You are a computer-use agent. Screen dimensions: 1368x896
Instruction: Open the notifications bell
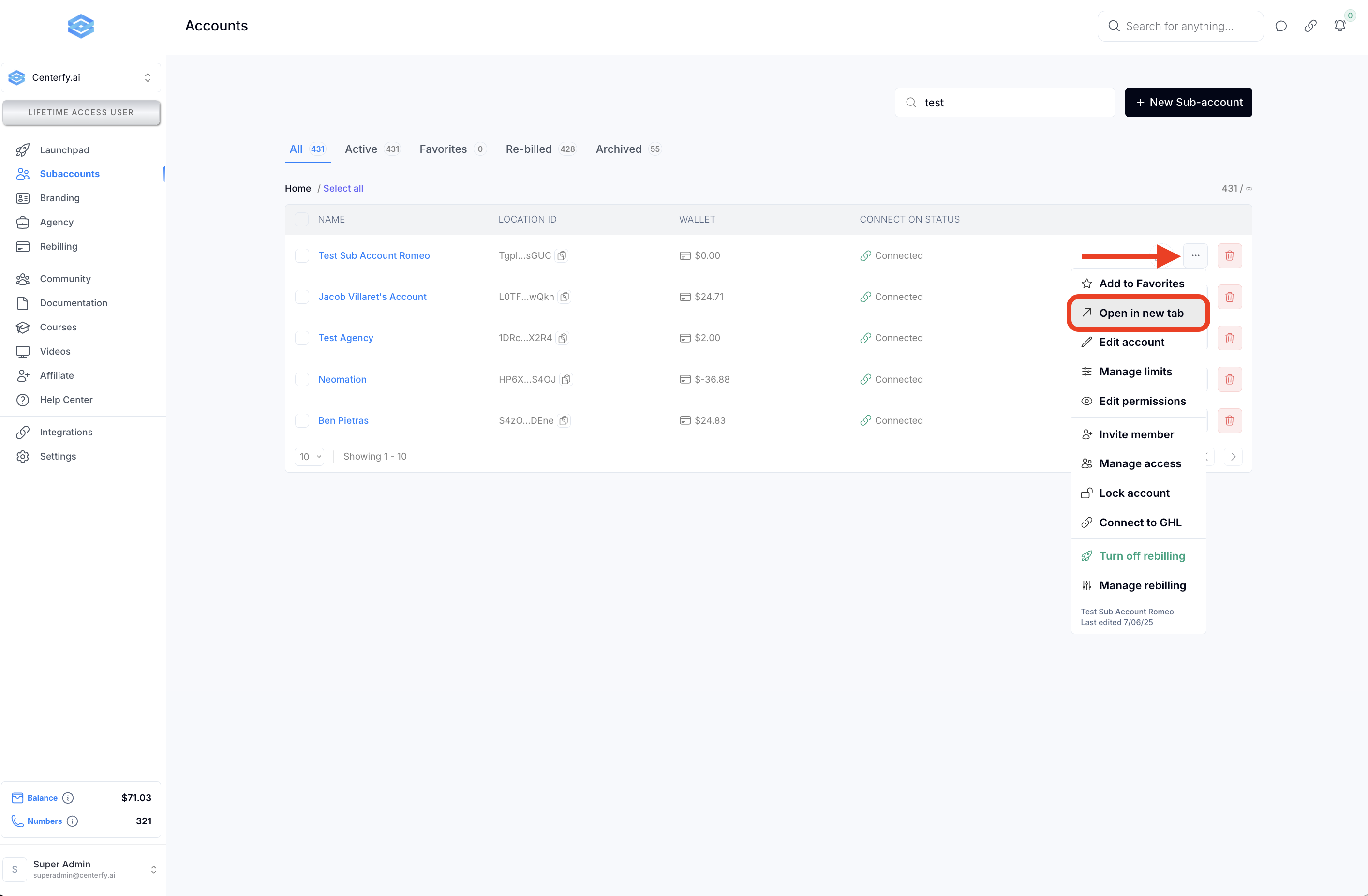pyautogui.click(x=1339, y=26)
